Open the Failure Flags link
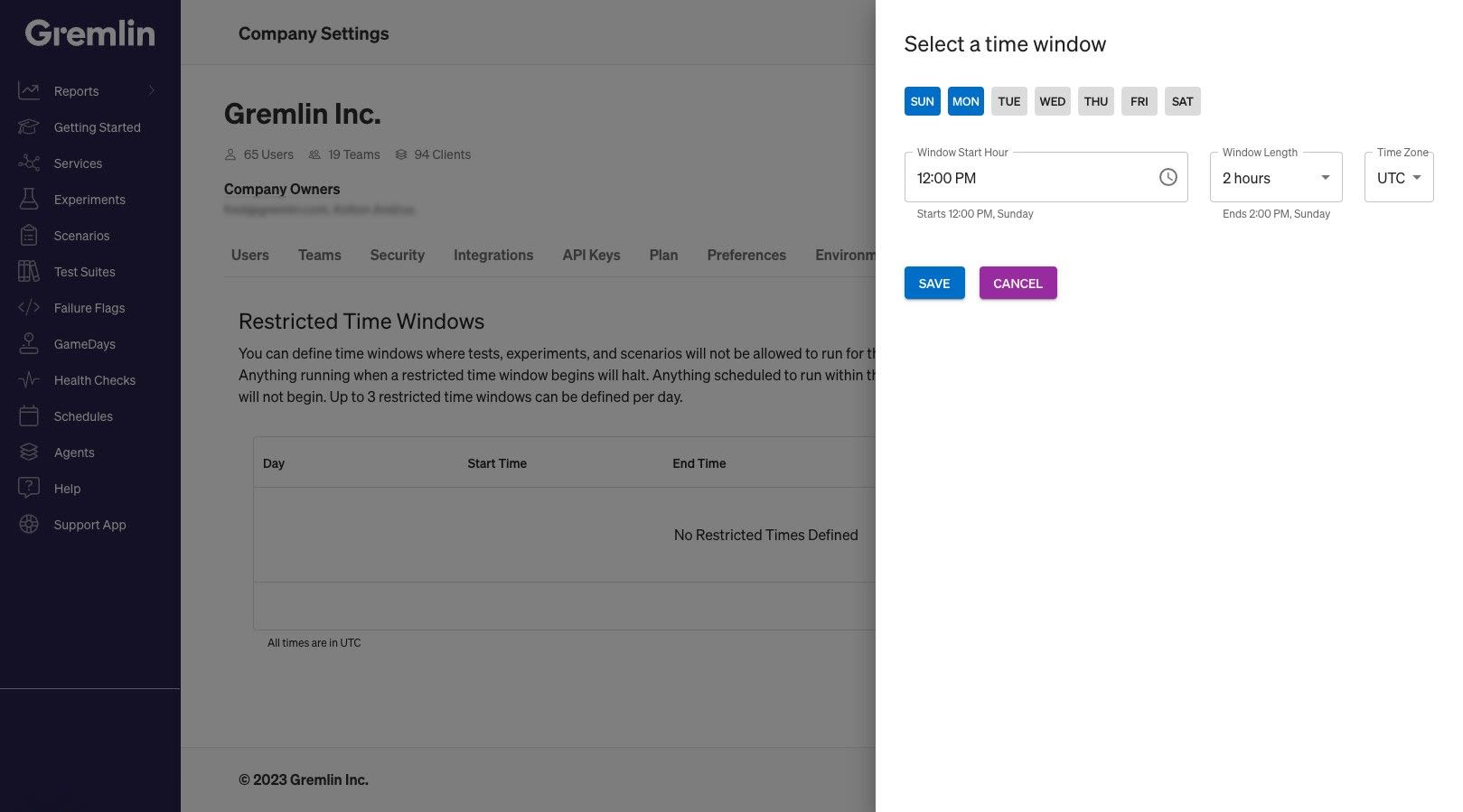This screenshot has width=1463, height=812. click(x=89, y=308)
